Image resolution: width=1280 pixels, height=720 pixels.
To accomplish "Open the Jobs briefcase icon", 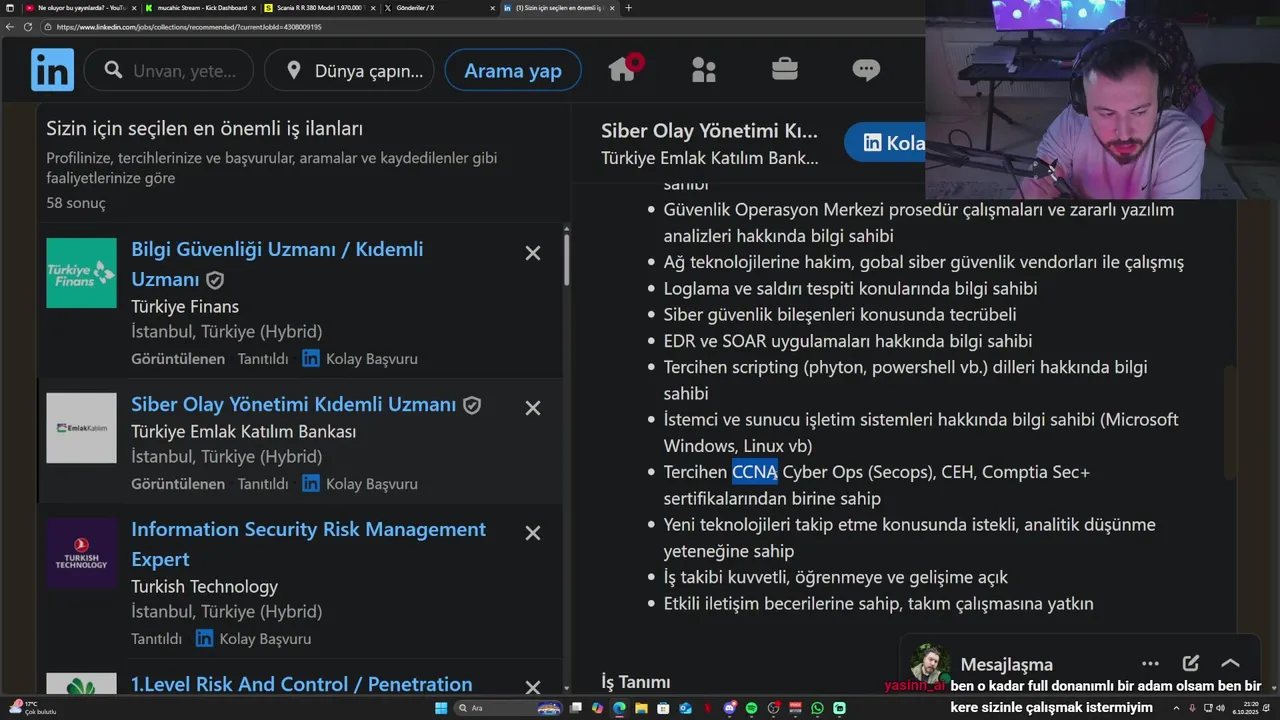I will tap(785, 69).
